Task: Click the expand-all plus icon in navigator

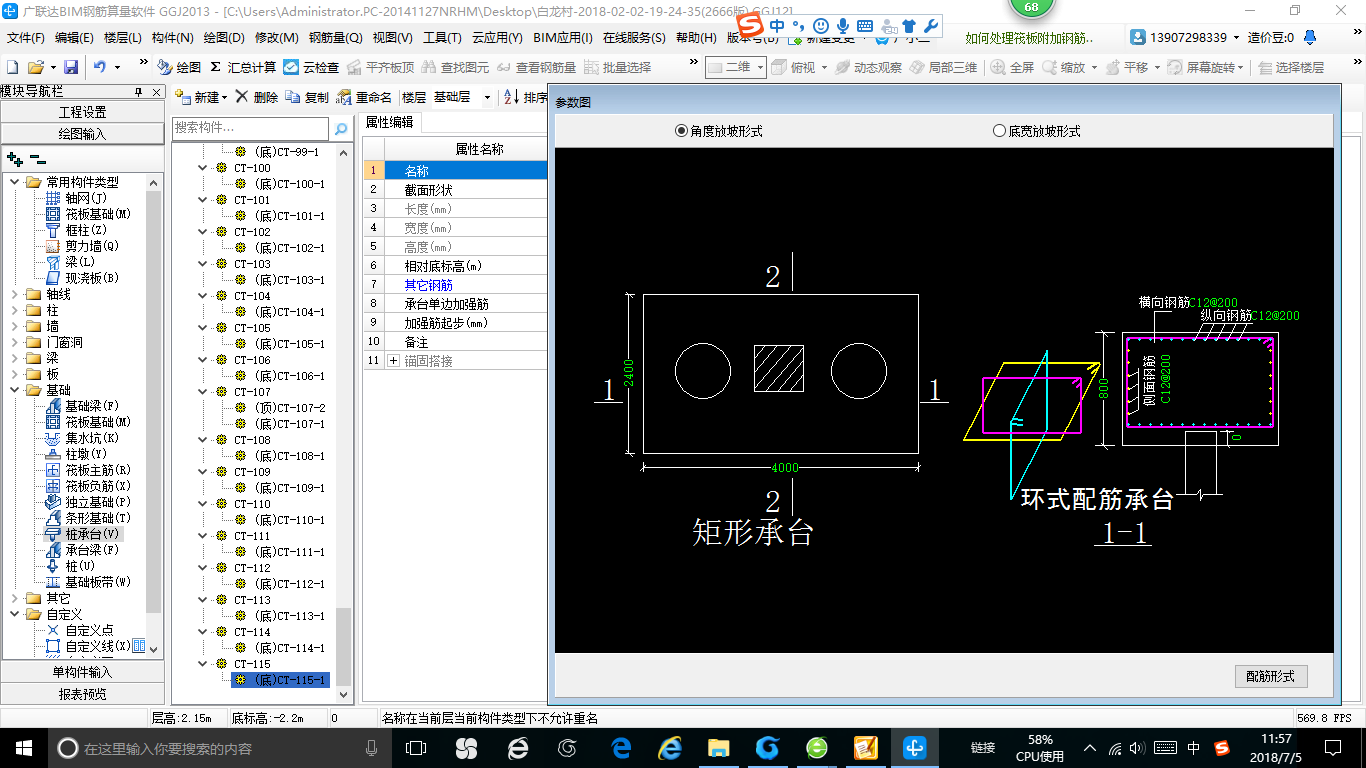Action: (15, 158)
